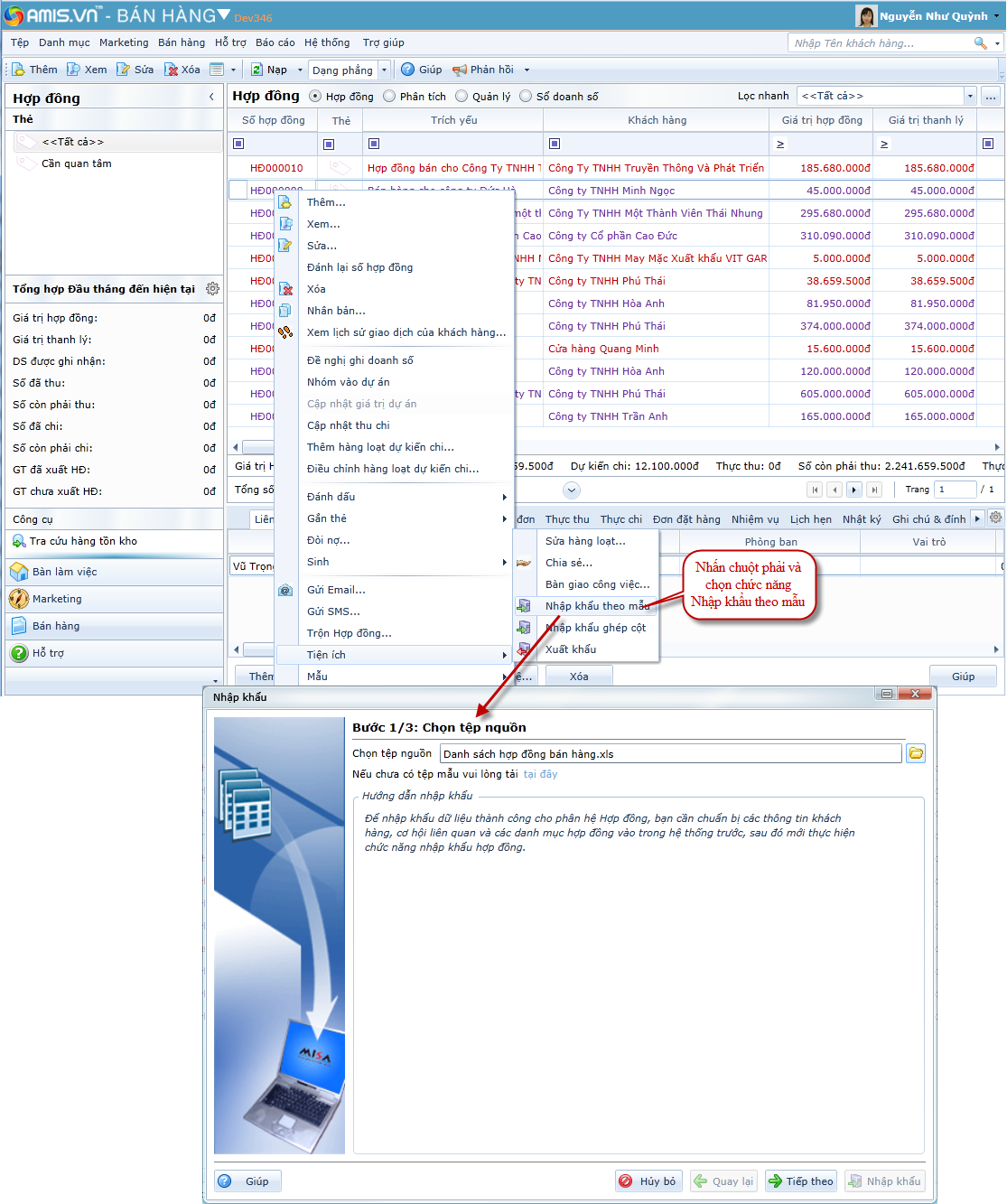Open the Báo cáo menu
Image resolution: width=1007 pixels, height=1204 pixels.
(275, 42)
